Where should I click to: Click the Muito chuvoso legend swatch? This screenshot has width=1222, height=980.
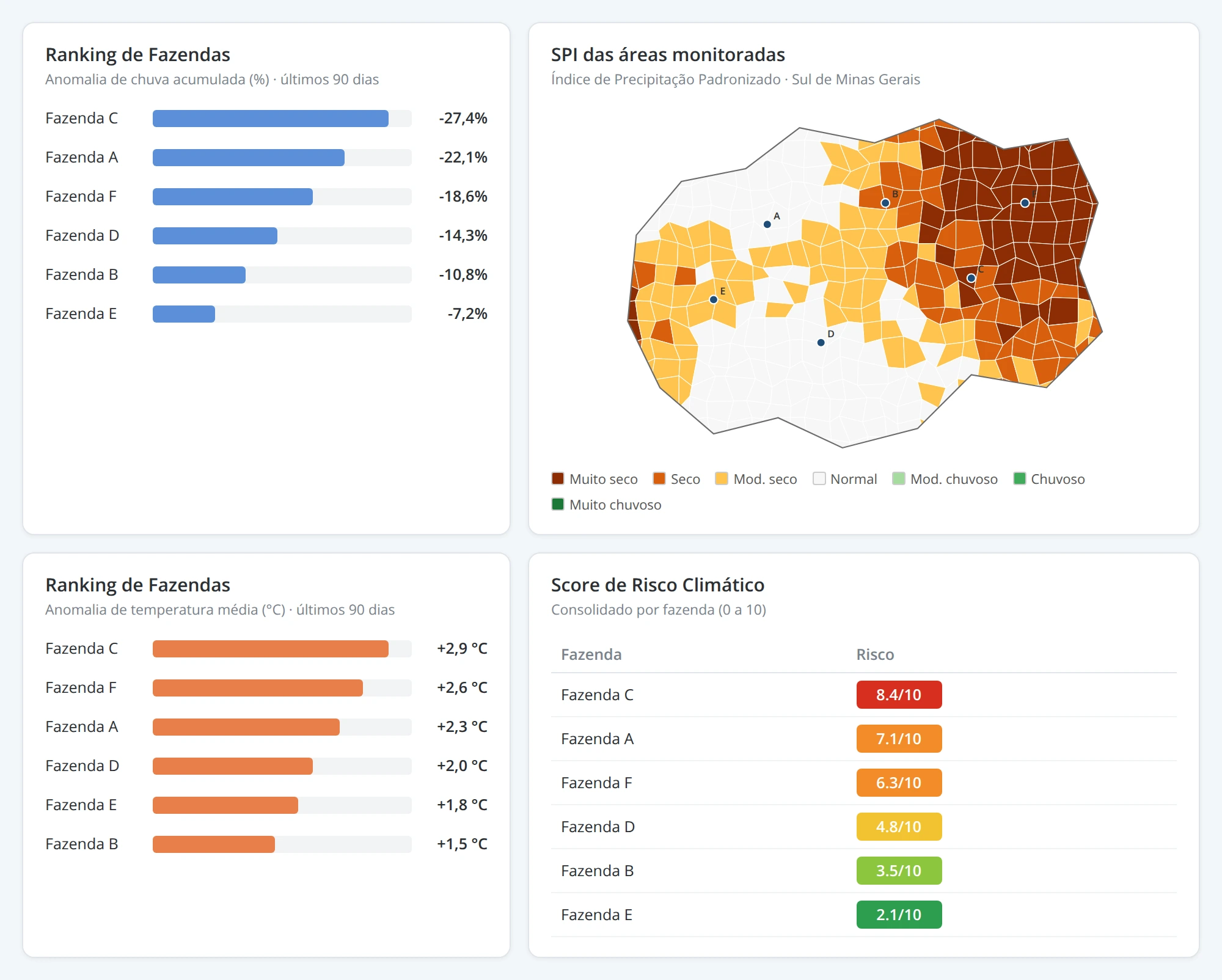(x=557, y=504)
